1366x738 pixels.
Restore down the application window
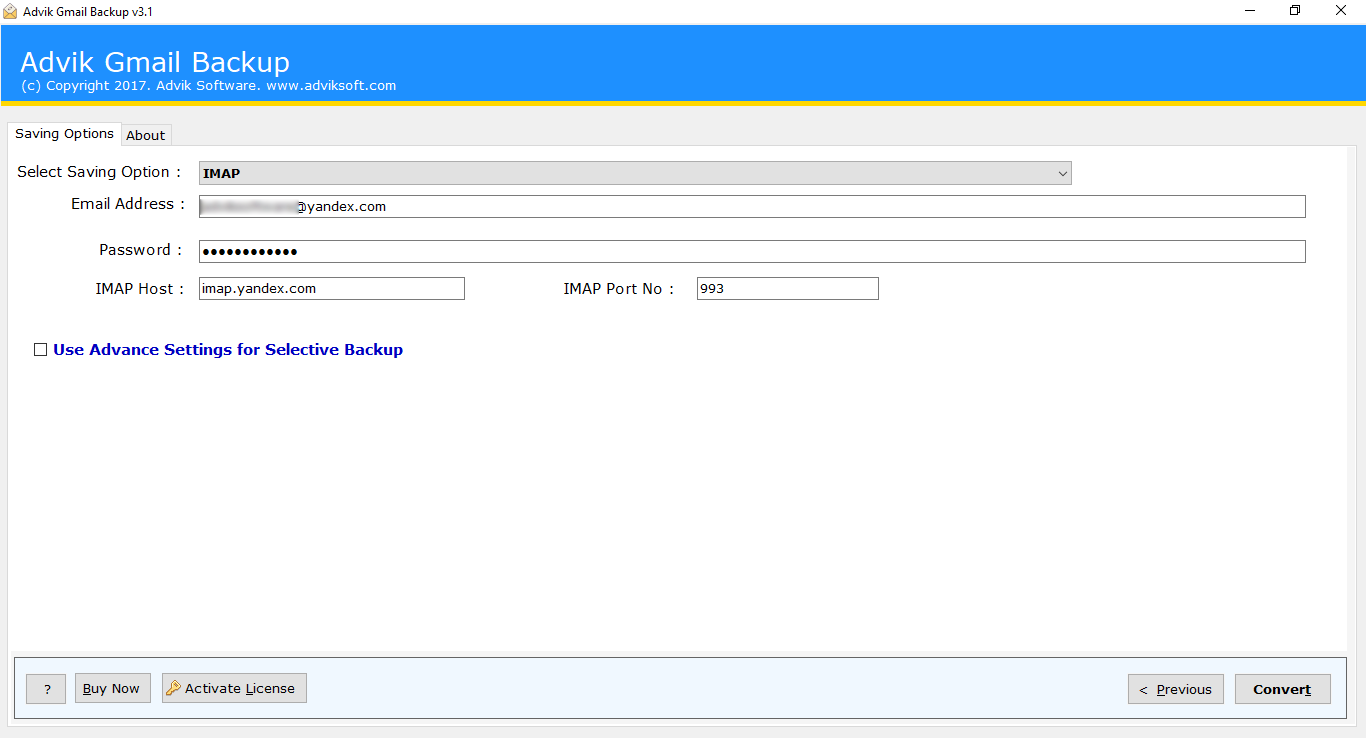point(1296,11)
